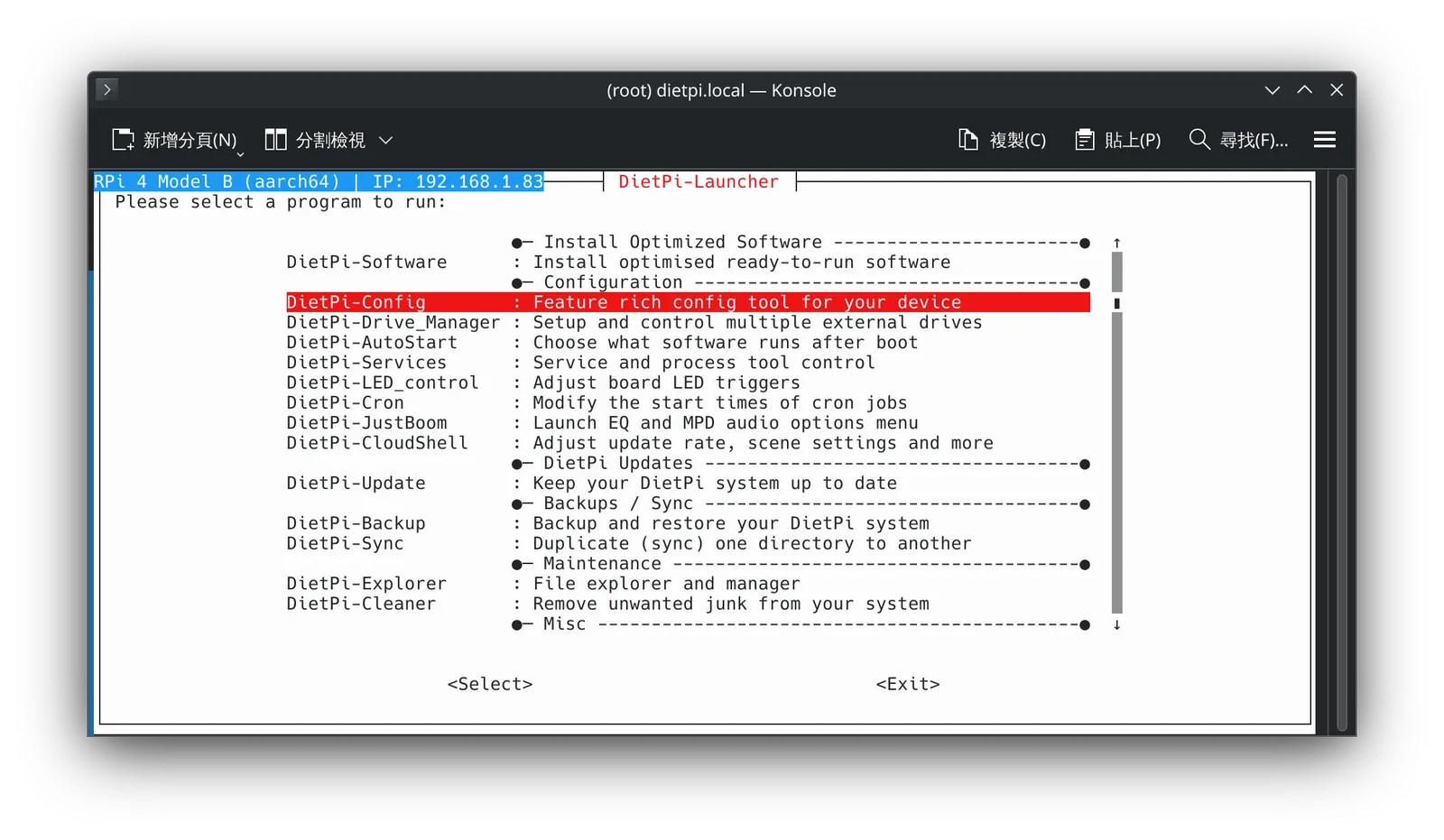Screen dimensions: 1444x840
Task: Click the menu list scroll down arrow
Action: point(1117,624)
